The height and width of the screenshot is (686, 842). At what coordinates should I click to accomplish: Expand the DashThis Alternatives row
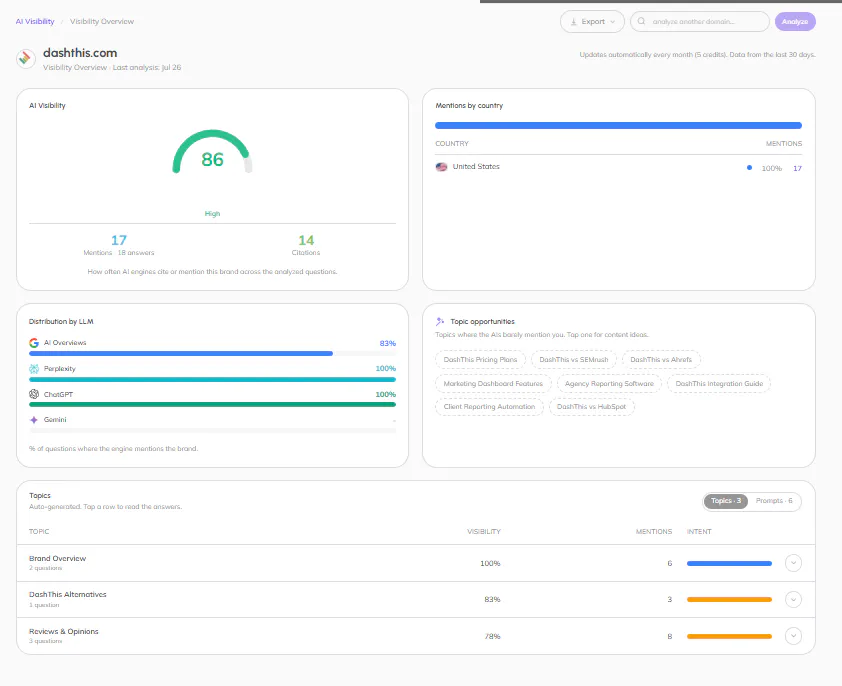[793, 600]
